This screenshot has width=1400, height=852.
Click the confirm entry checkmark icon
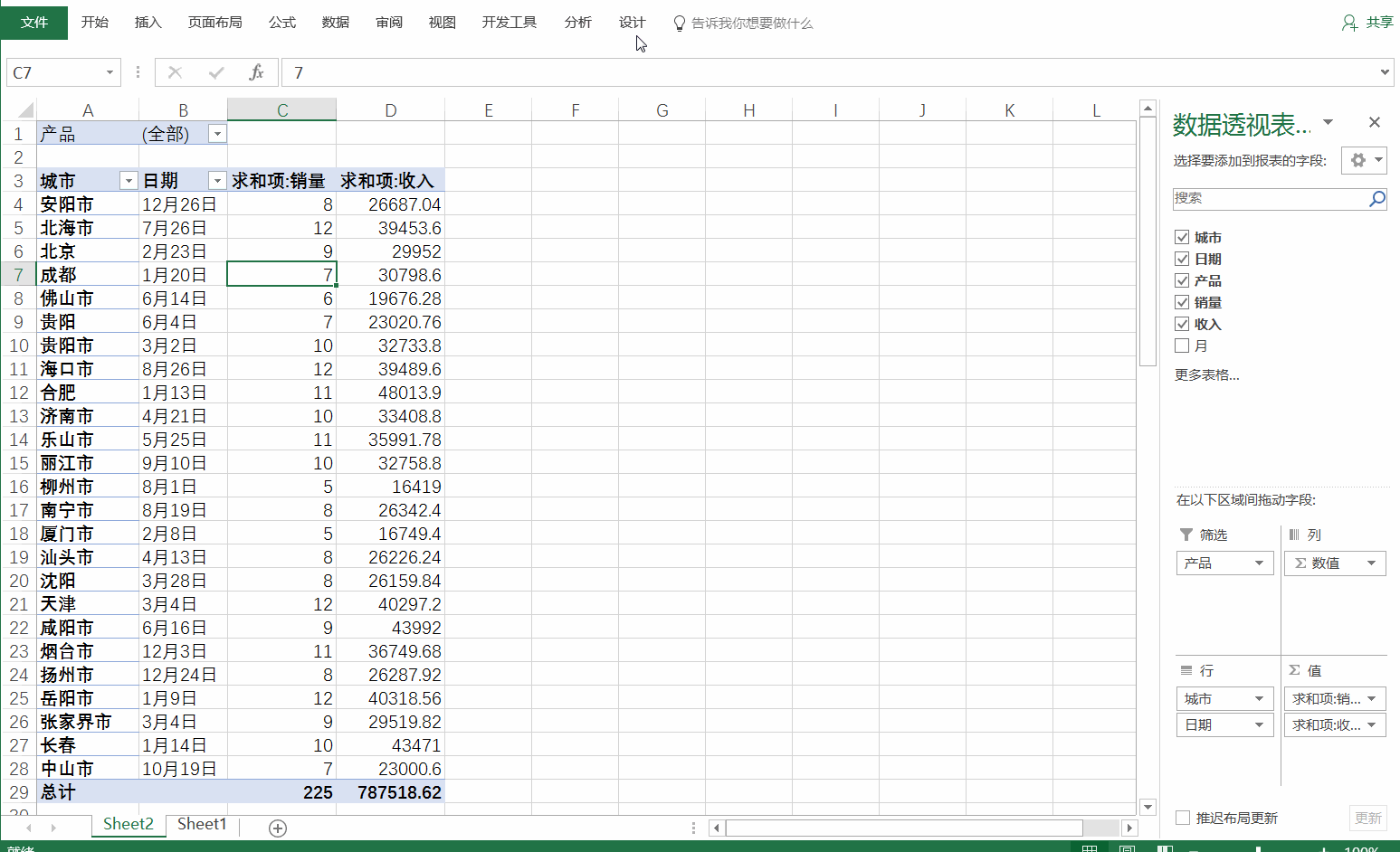[x=216, y=72]
